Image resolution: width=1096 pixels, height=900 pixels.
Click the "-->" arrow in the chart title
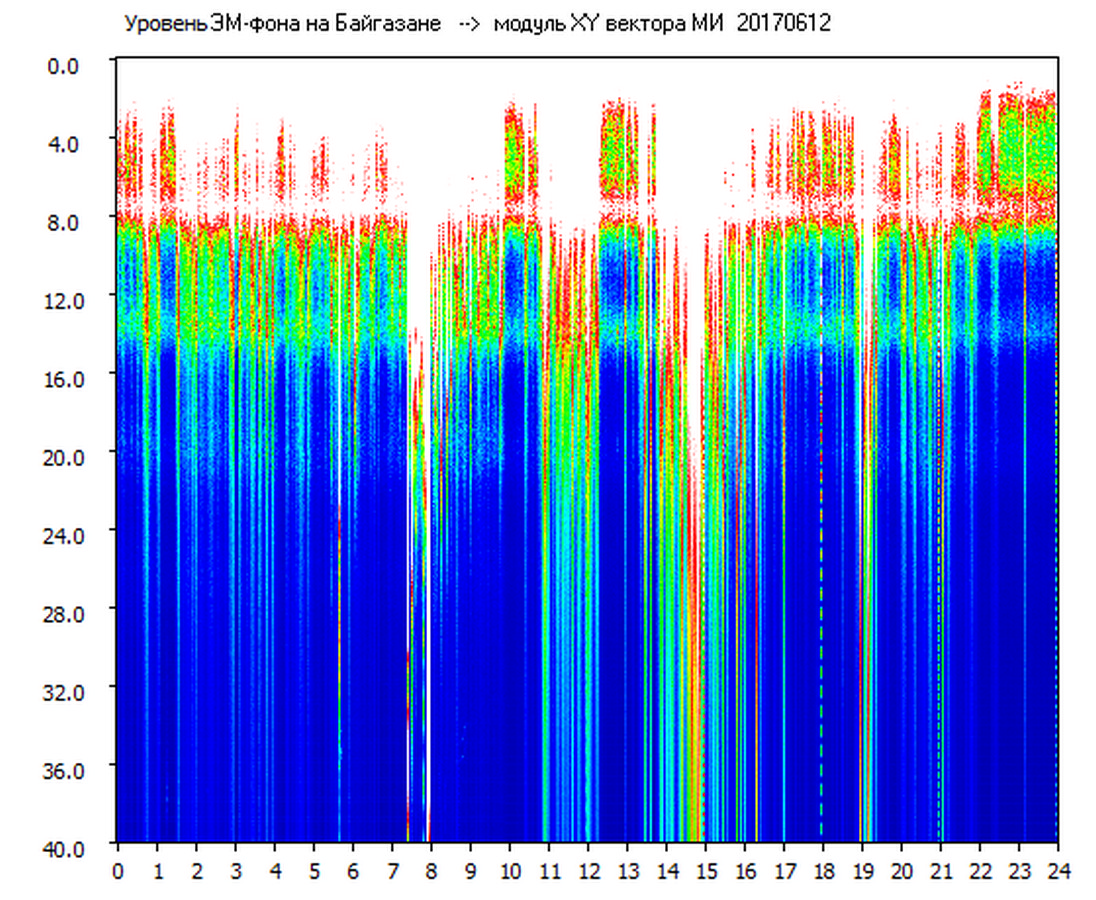[x=469, y=23]
